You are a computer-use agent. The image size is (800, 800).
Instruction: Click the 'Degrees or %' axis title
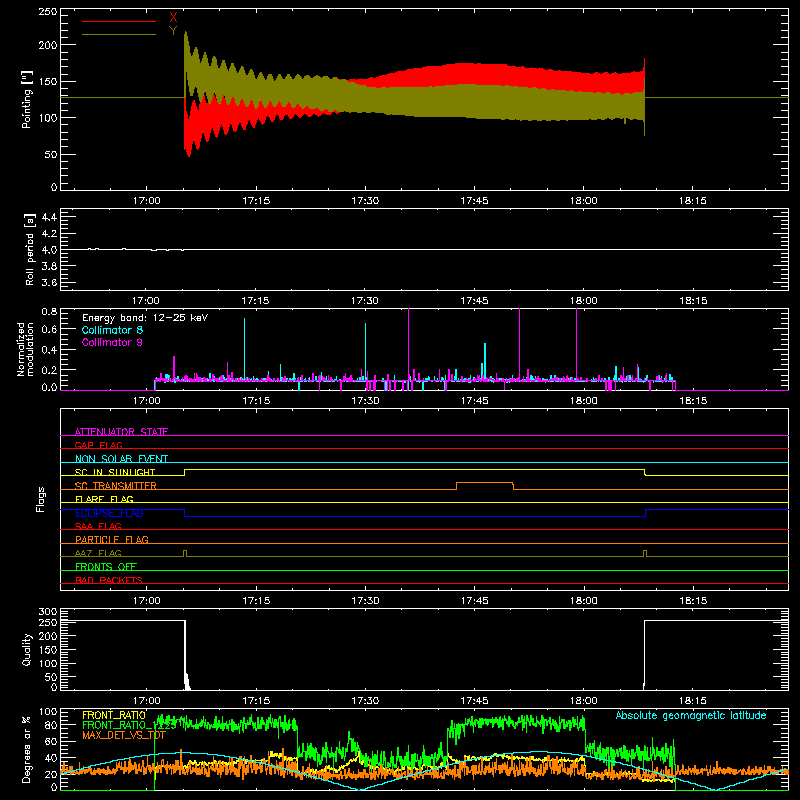(x=27, y=749)
